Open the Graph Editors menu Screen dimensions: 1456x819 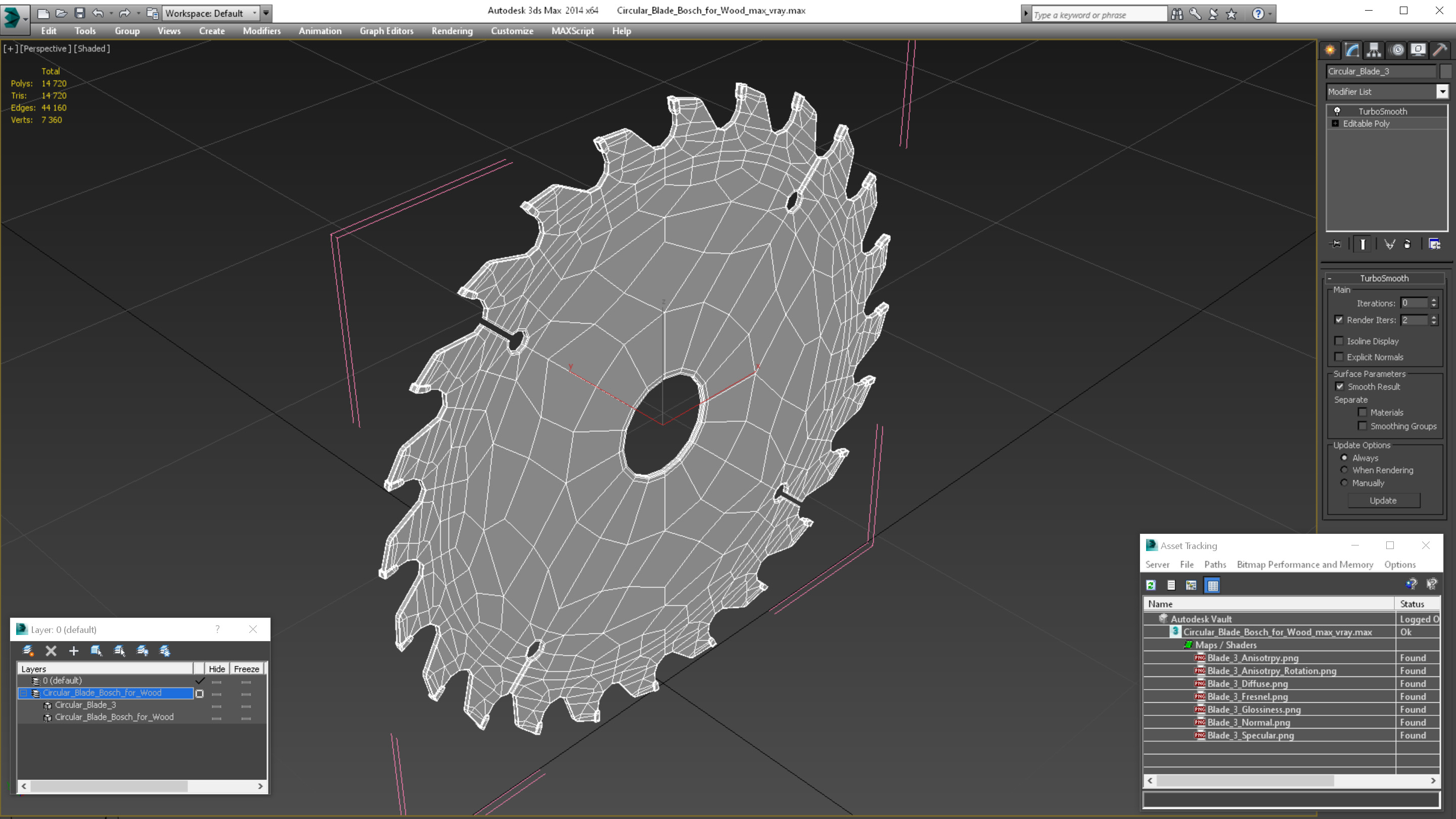386,31
